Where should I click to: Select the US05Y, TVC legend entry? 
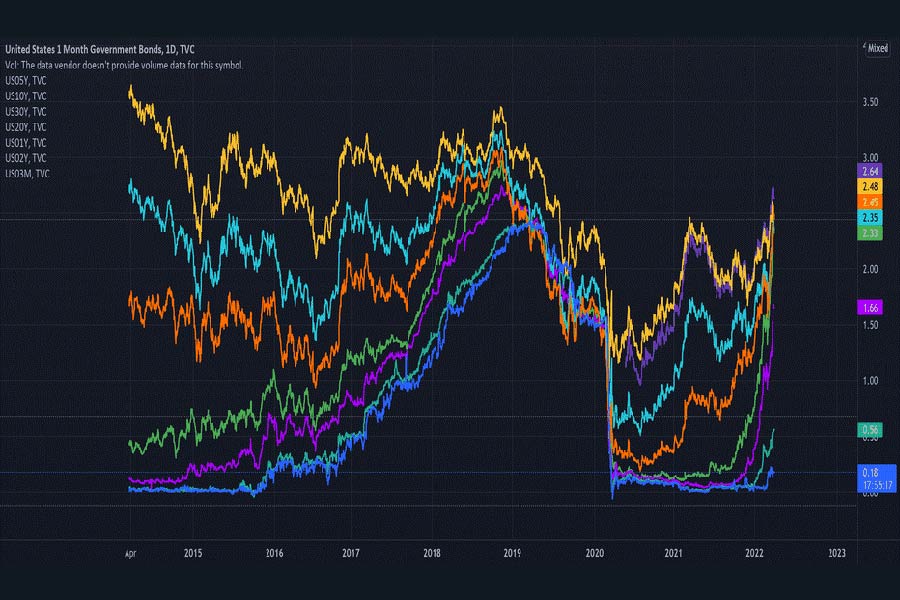[26, 80]
